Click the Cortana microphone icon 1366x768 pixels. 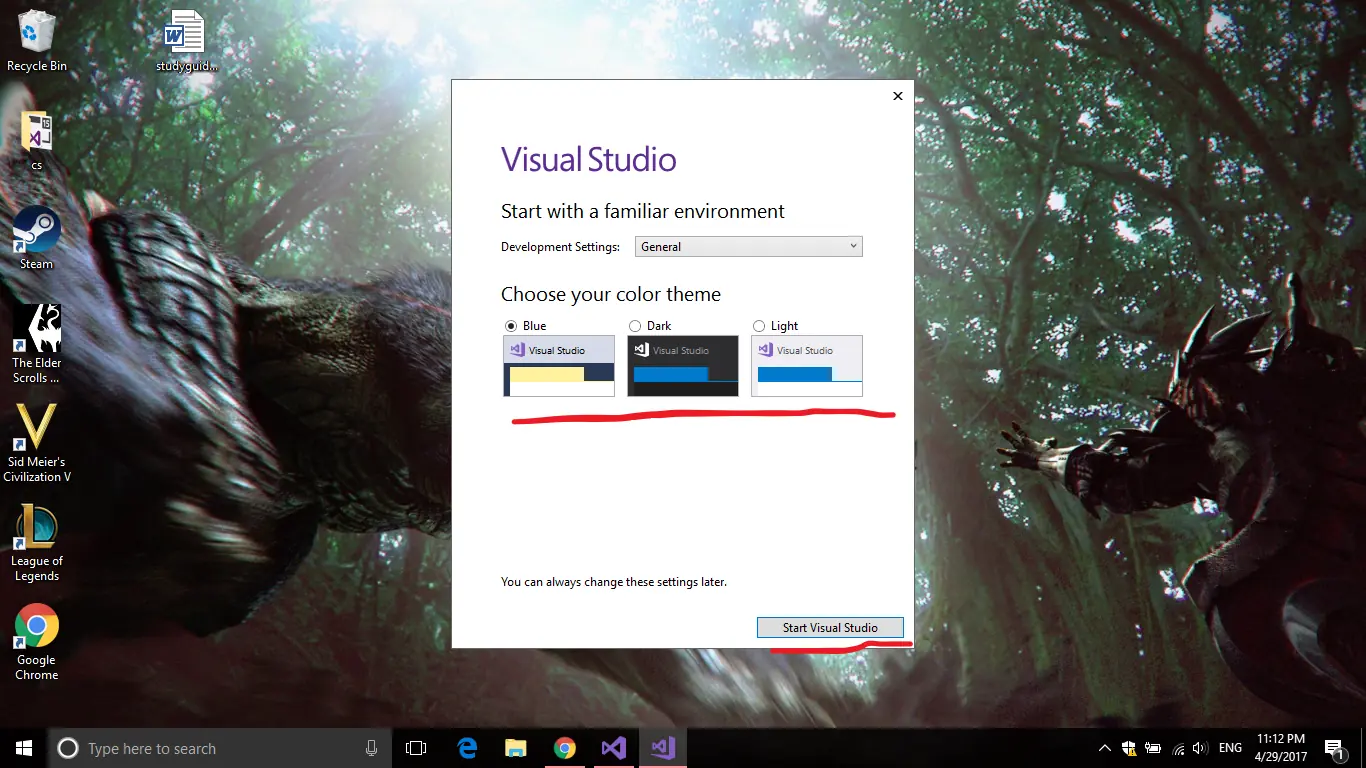pyautogui.click(x=371, y=748)
